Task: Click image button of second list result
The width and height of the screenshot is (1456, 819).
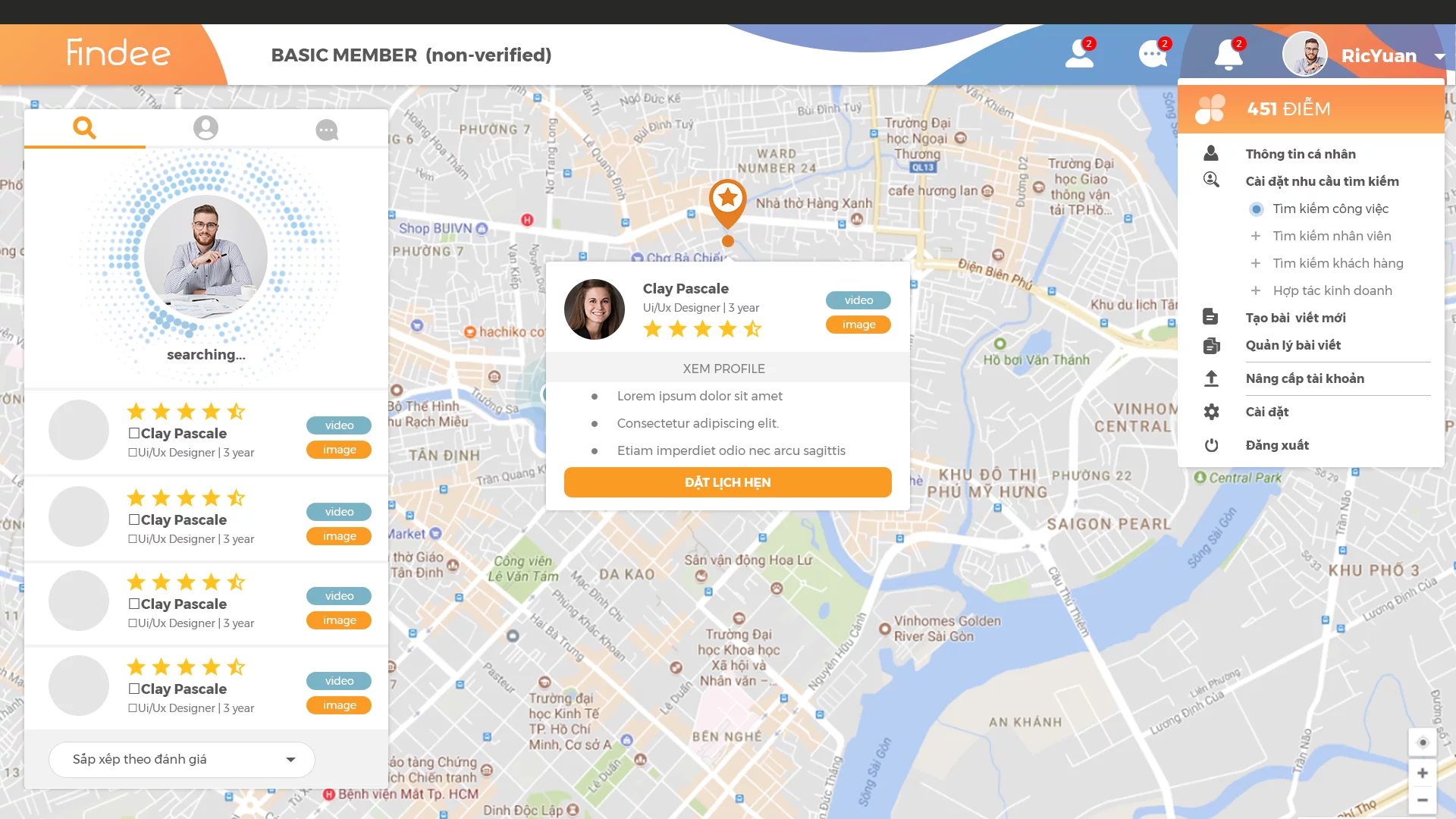Action: coord(339,536)
